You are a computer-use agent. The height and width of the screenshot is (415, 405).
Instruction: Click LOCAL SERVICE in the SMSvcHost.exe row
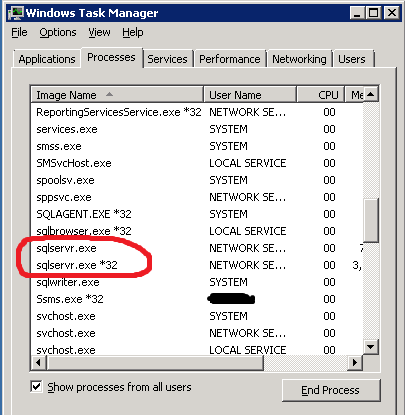248,163
